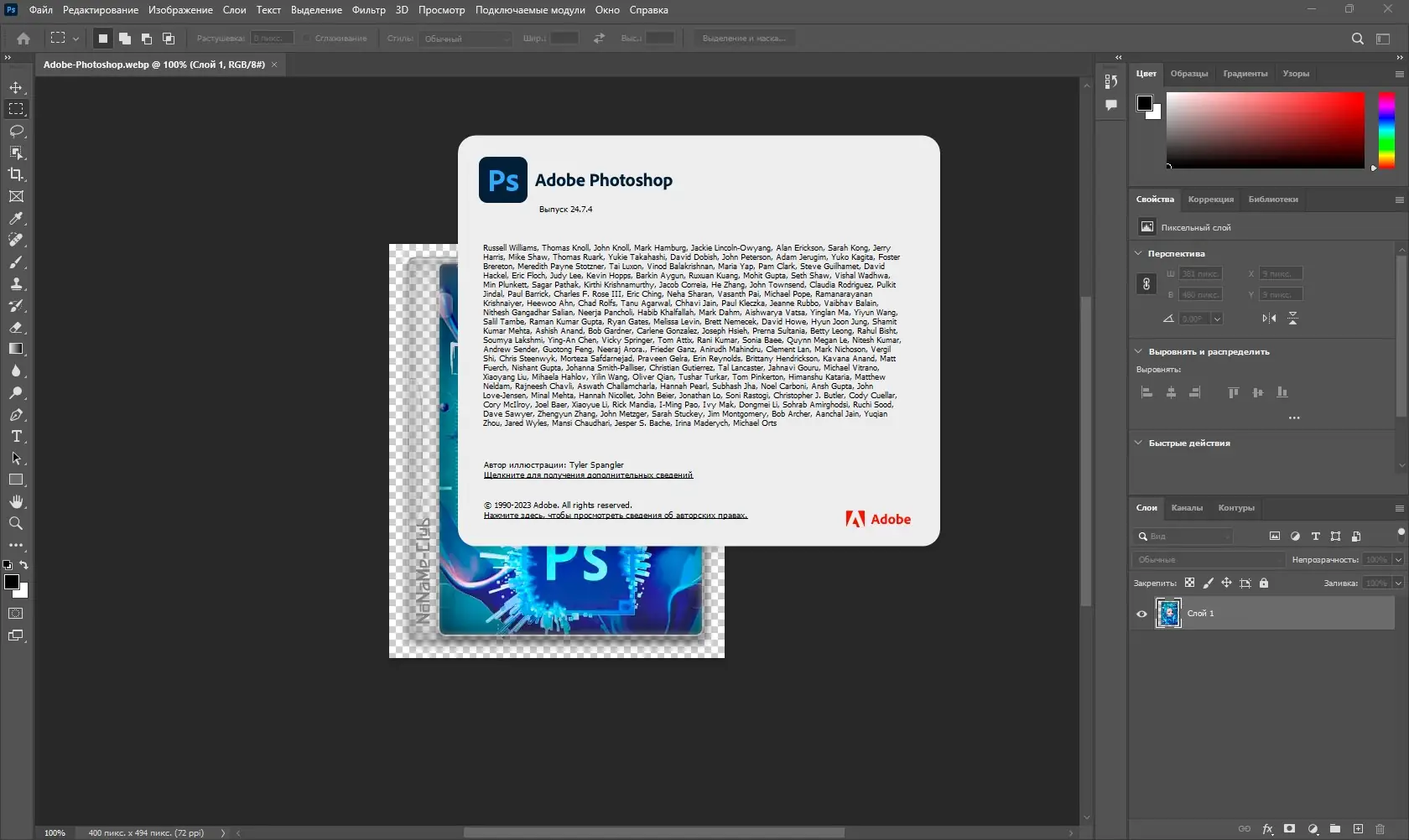This screenshot has width=1409, height=840.
Task: Select the Eraser tool
Action: (x=16, y=327)
